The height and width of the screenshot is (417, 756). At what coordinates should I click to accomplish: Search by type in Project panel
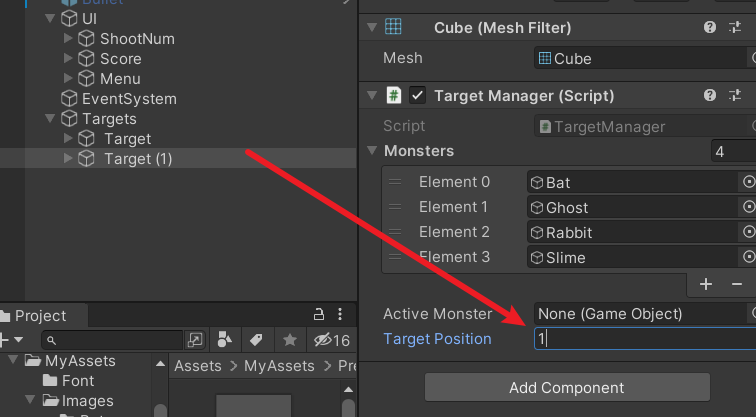point(226,340)
